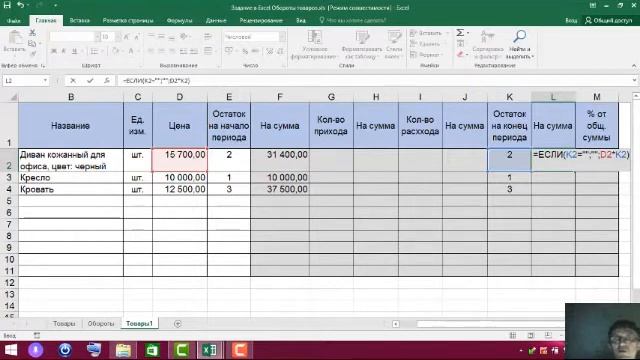Click the Clear eraser icon
Image resolution: width=640 pixels, height=360 pixels.
pos(461,54)
